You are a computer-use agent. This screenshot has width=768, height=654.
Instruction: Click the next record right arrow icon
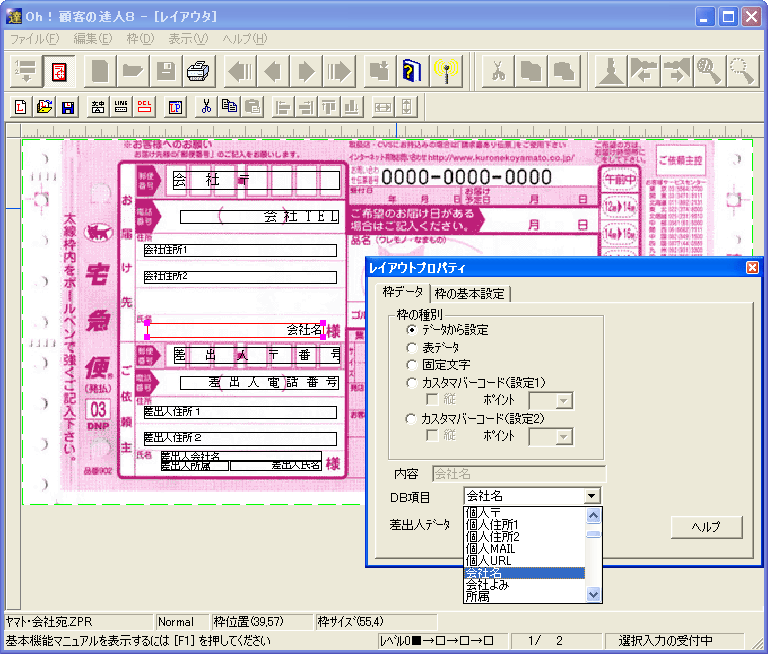pos(306,72)
